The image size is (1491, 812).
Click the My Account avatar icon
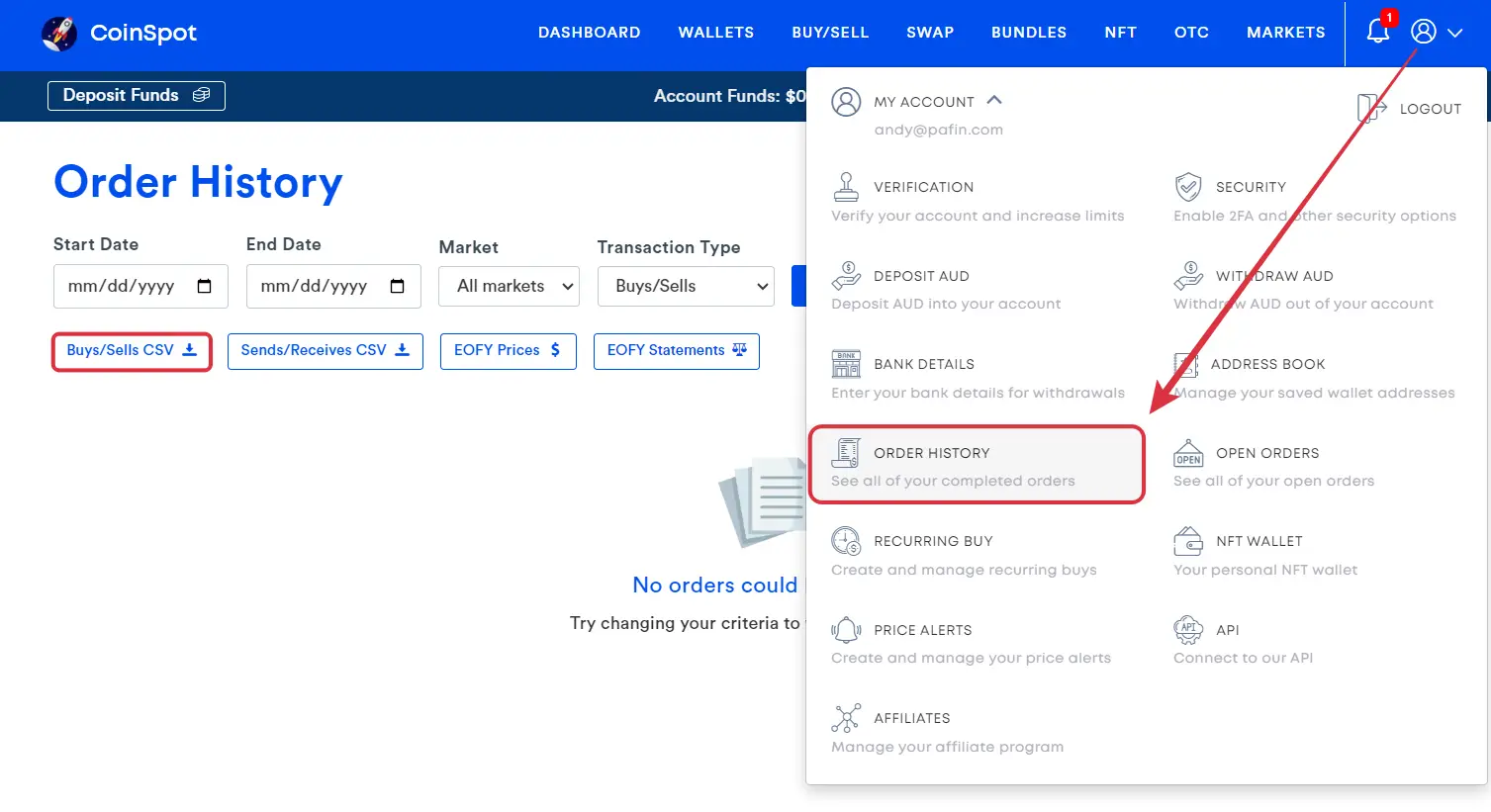pyautogui.click(x=846, y=102)
